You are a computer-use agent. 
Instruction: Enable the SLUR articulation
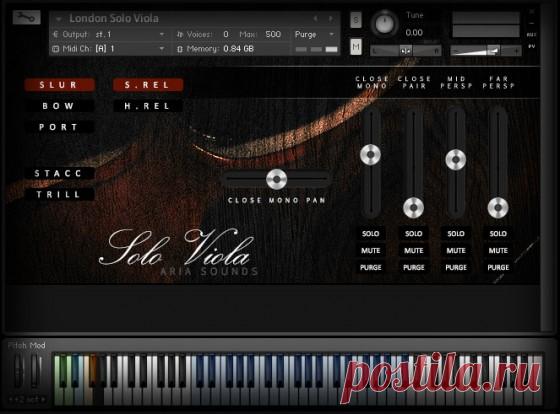[x=59, y=85]
